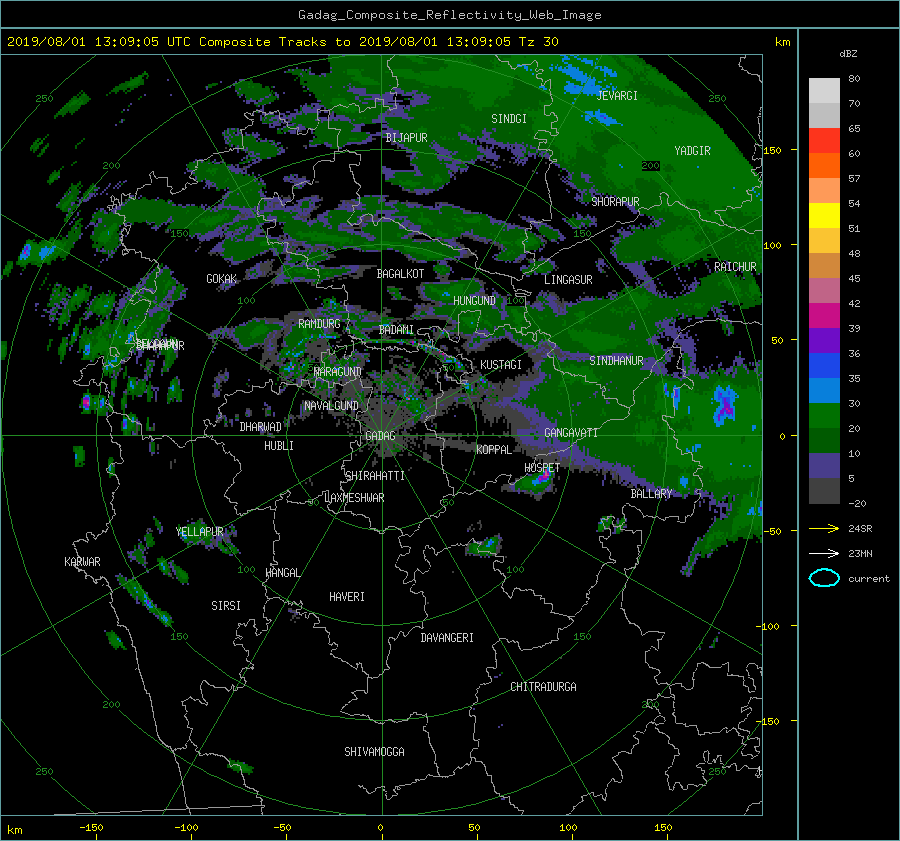Click the SHIVAMOGGA city label
The image size is (900, 841).
(374, 752)
